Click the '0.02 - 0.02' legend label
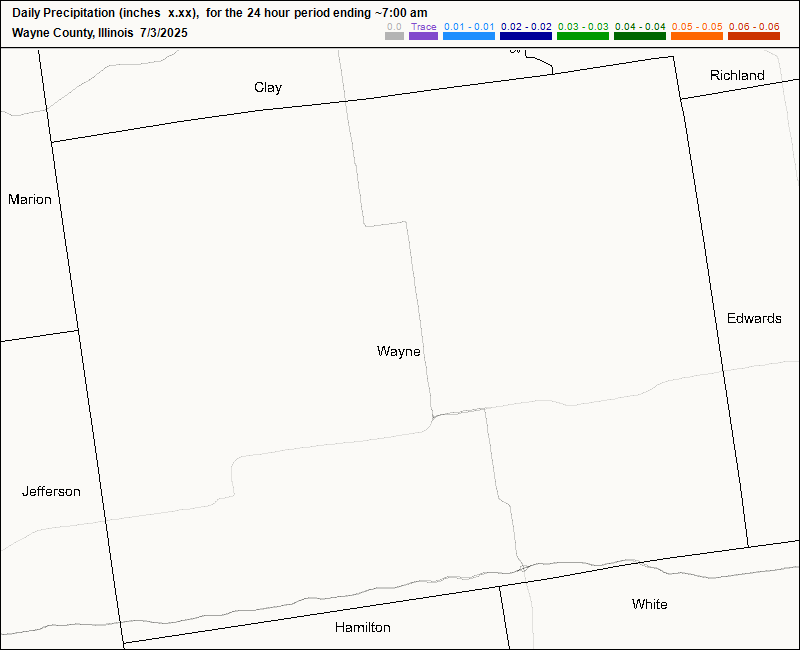Image resolution: width=800 pixels, height=650 pixels. [526, 27]
